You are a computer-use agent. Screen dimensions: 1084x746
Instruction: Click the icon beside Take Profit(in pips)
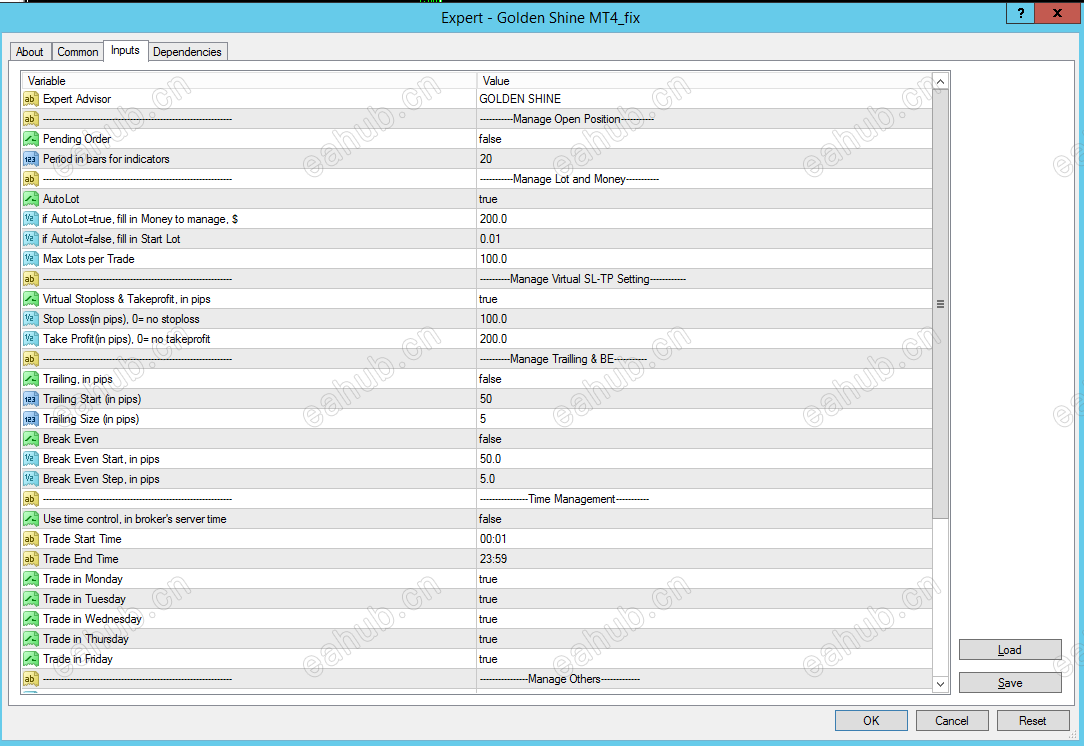coord(30,339)
